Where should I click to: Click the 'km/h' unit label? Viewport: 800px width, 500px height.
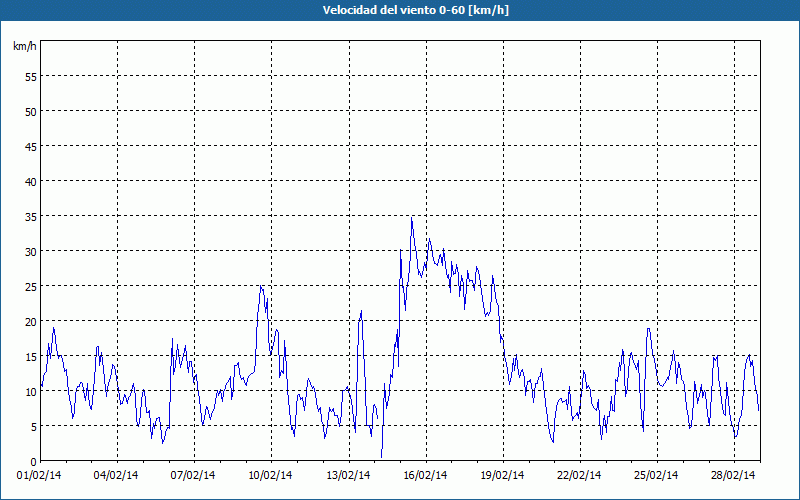coord(24,46)
